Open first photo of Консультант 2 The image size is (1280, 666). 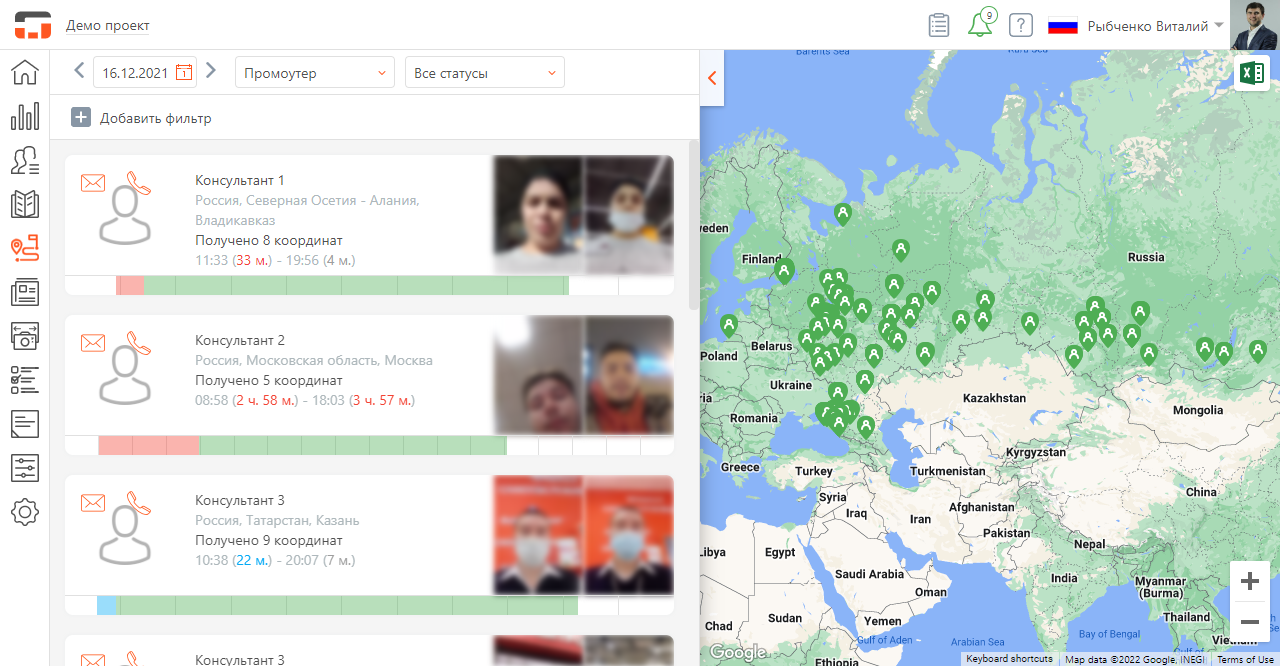coord(539,375)
